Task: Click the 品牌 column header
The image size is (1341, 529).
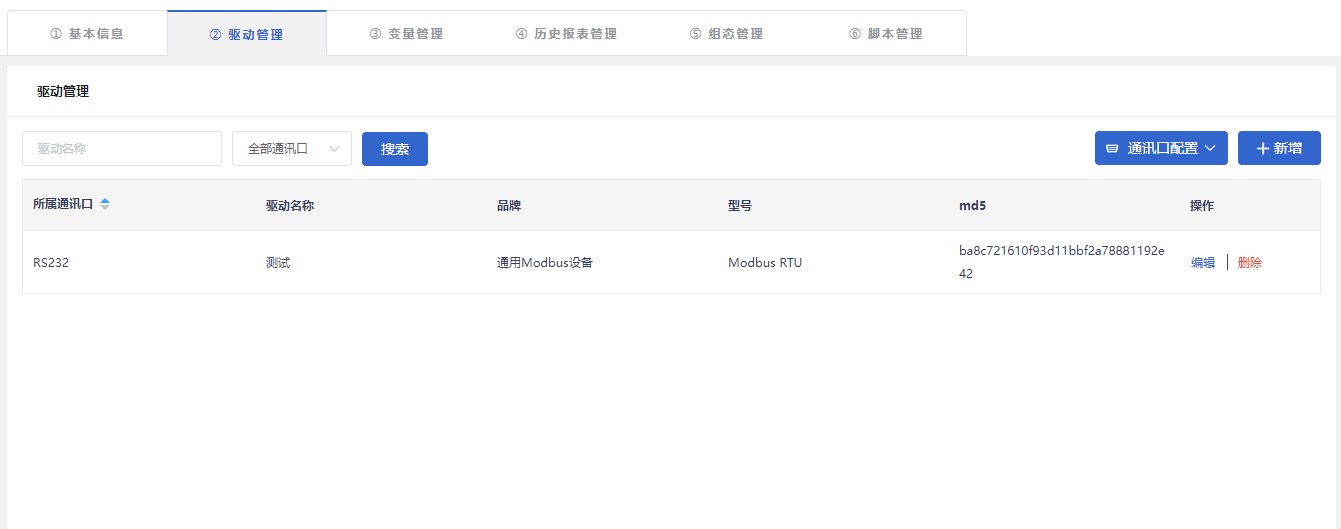Action: pyautogui.click(x=509, y=205)
